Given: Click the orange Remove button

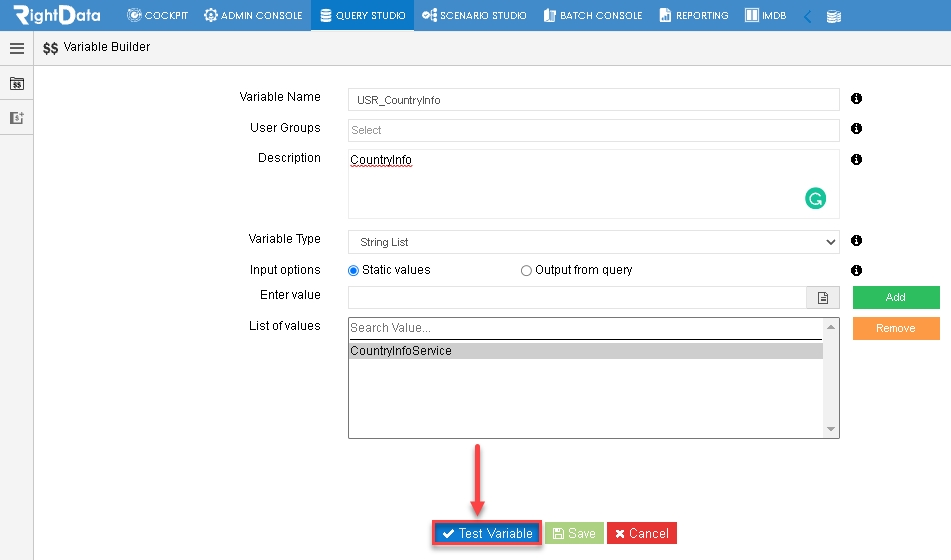Looking at the screenshot, I should [896, 328].
